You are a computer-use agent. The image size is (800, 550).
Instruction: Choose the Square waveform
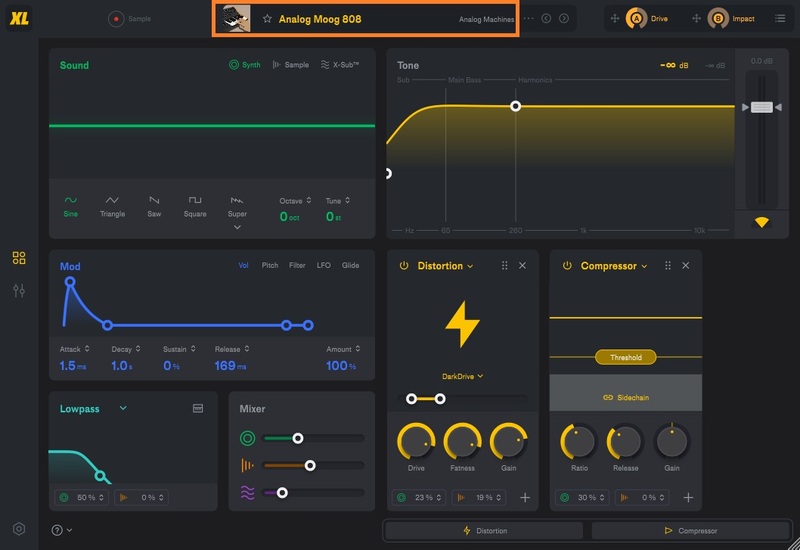195,207
